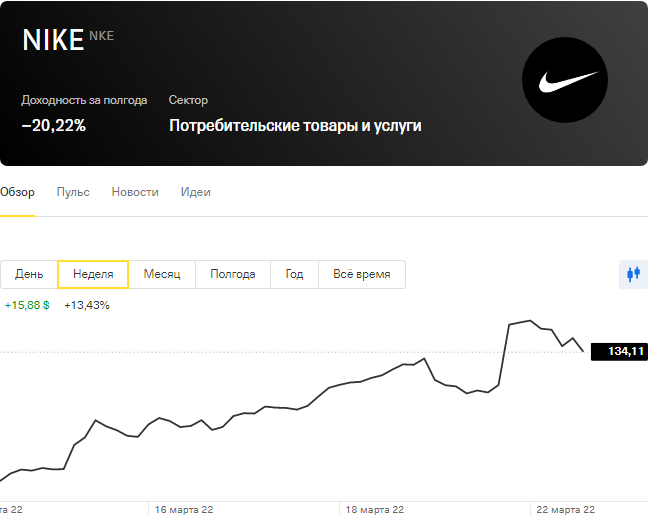Switch to the Пульс tab
649x523 pixels.
click(x=73, y=192)
